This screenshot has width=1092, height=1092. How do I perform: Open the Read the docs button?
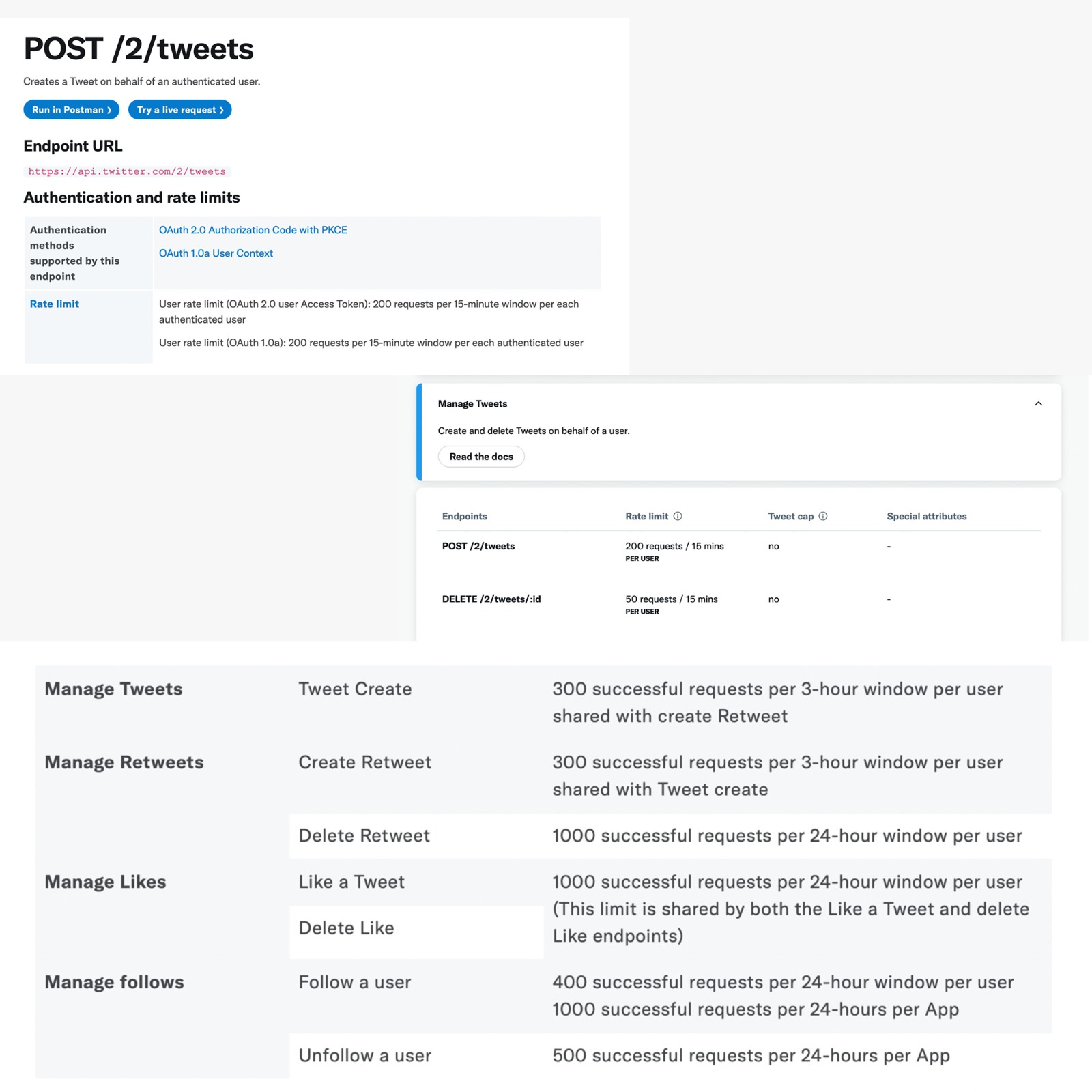pyautogui.click(x=481, y=457)
